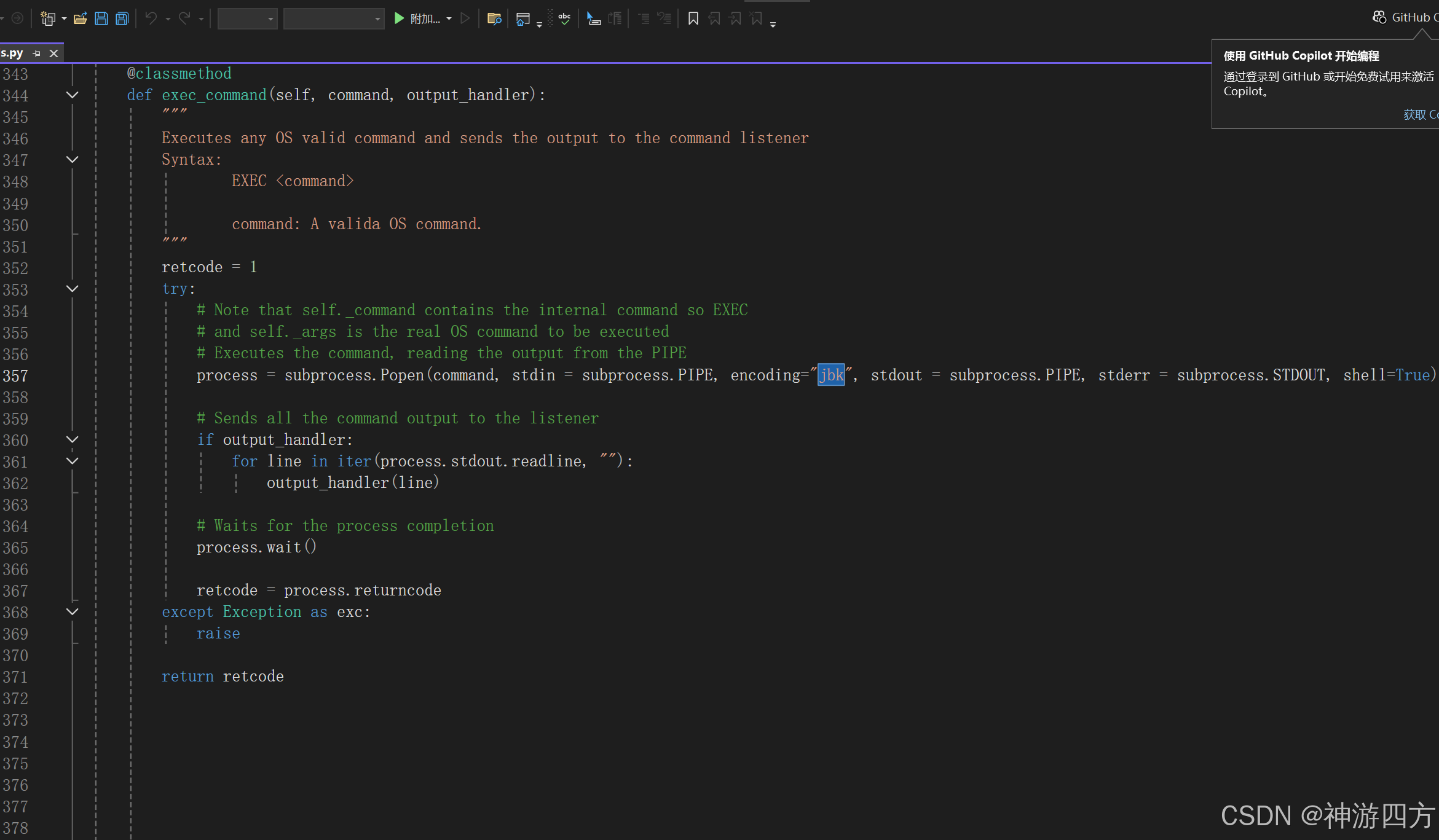Image resolution: width=1439 pixels, height=840 pixels.
Task: Click the spell checker abc icon
Action: pyautogui.click(x=564, y=18)
